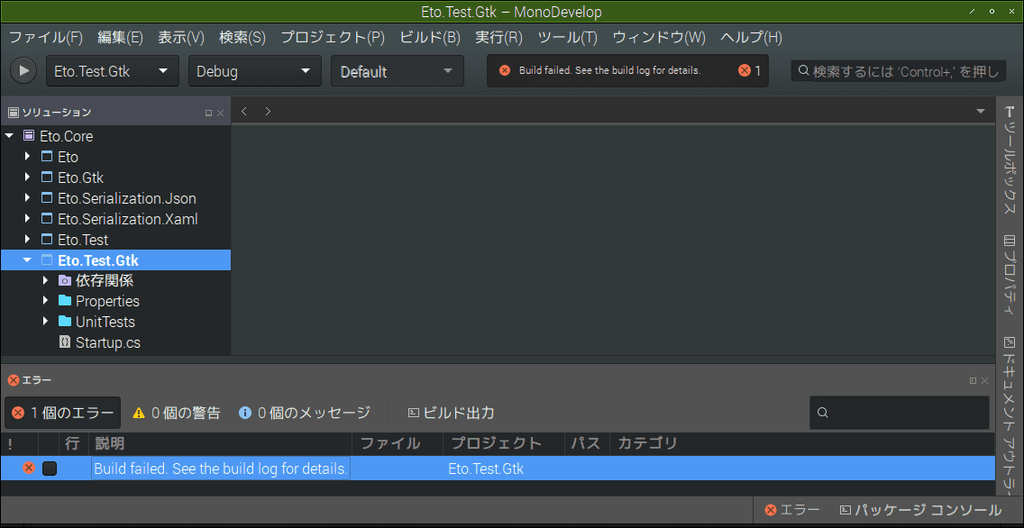Select Eto.Serialization.Json in the solution tree
Image resolution: width=1024 pixels, height=528 pixels.
point(127,198)
